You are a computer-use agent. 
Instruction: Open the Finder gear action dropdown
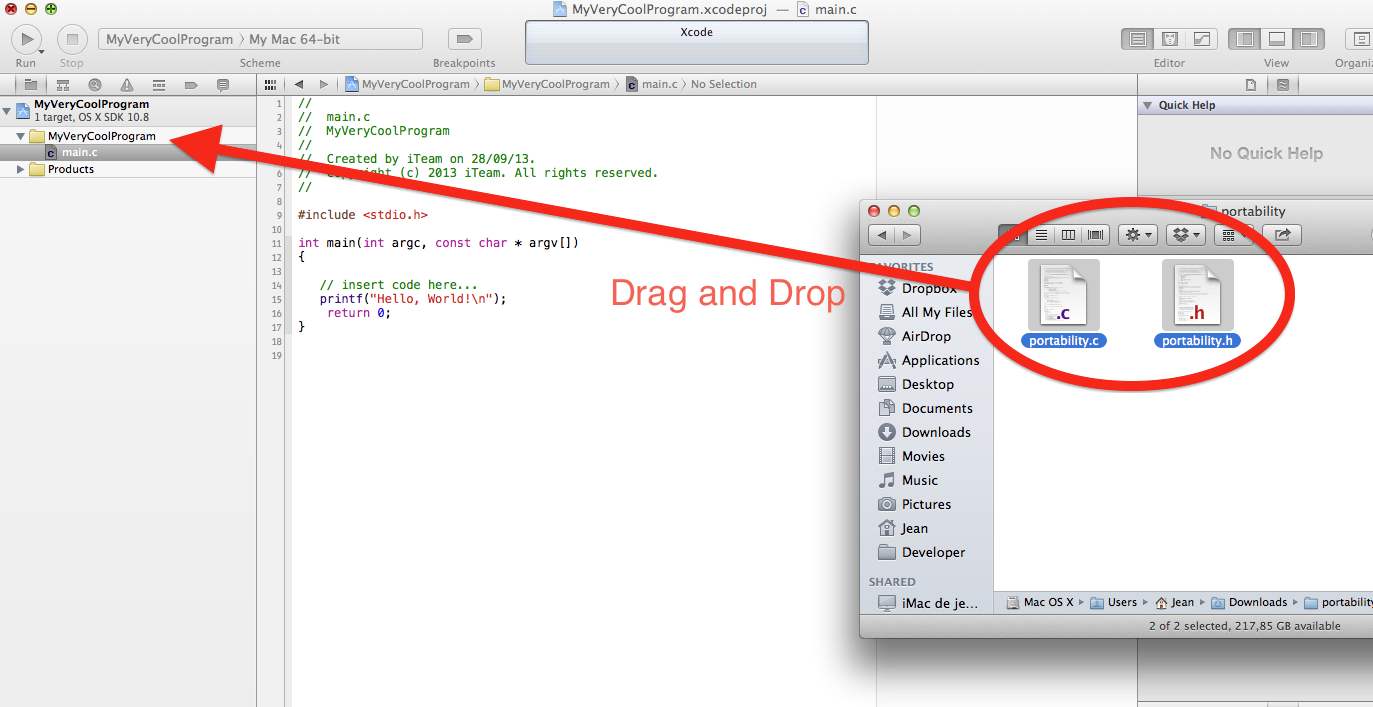1138,235
